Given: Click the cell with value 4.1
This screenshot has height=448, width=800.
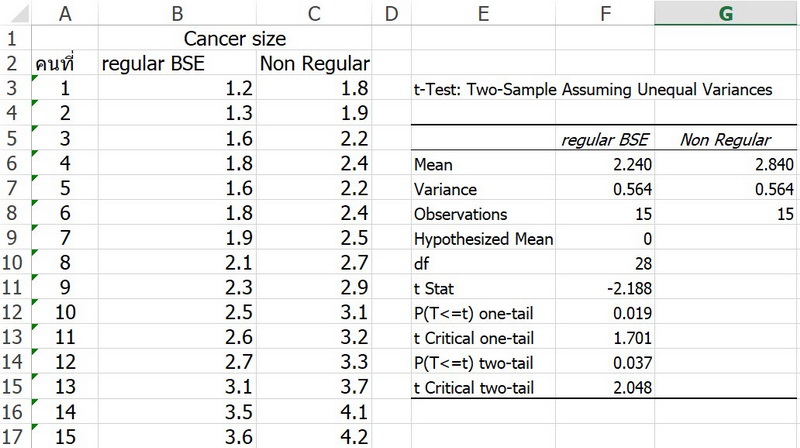Looking at the screenshot, I should point(314,412).
